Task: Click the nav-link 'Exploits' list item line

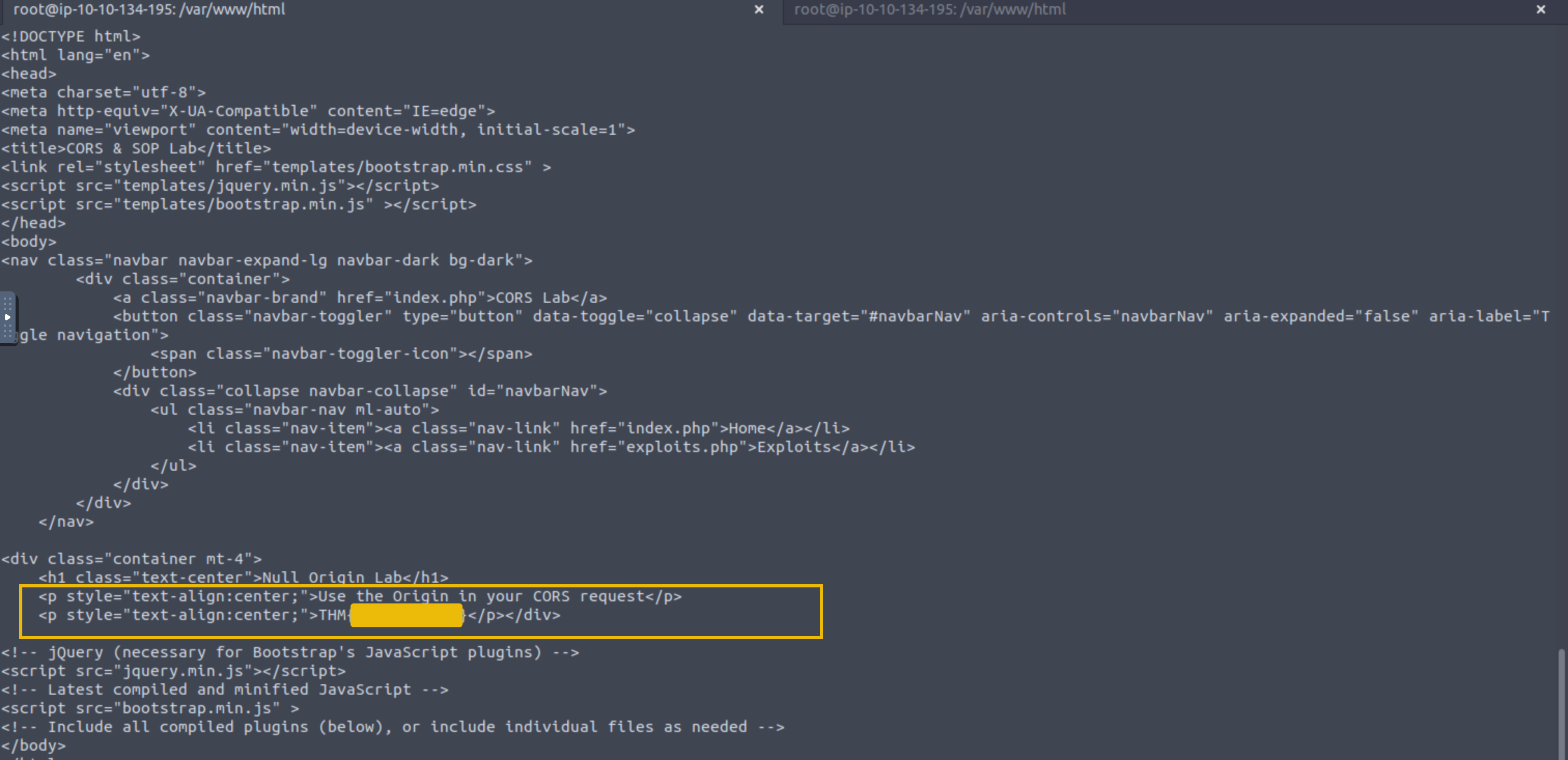Action: pyautogui.click(x=552, y=447)
